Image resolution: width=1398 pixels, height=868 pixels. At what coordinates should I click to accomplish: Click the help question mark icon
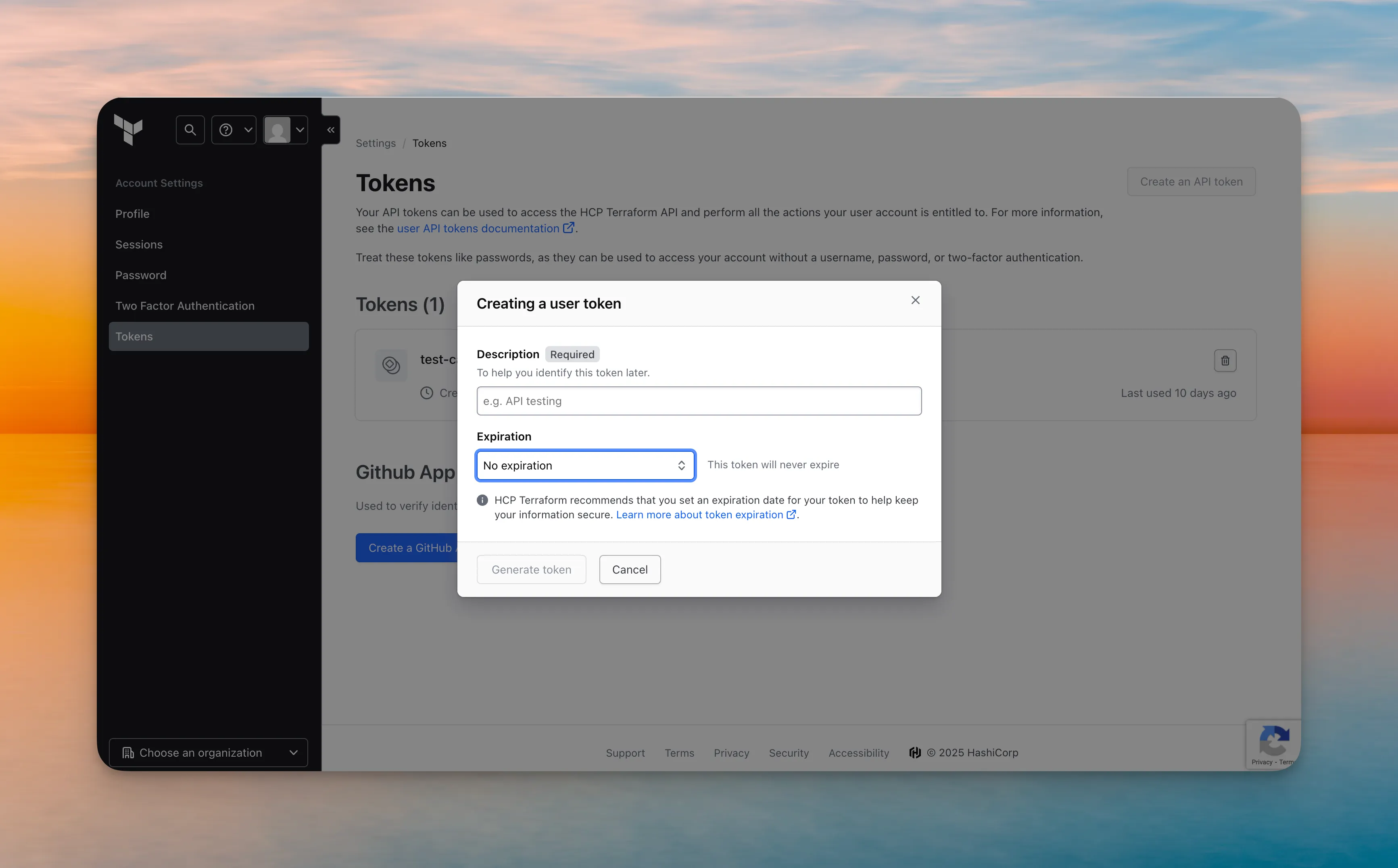point(225,130)
